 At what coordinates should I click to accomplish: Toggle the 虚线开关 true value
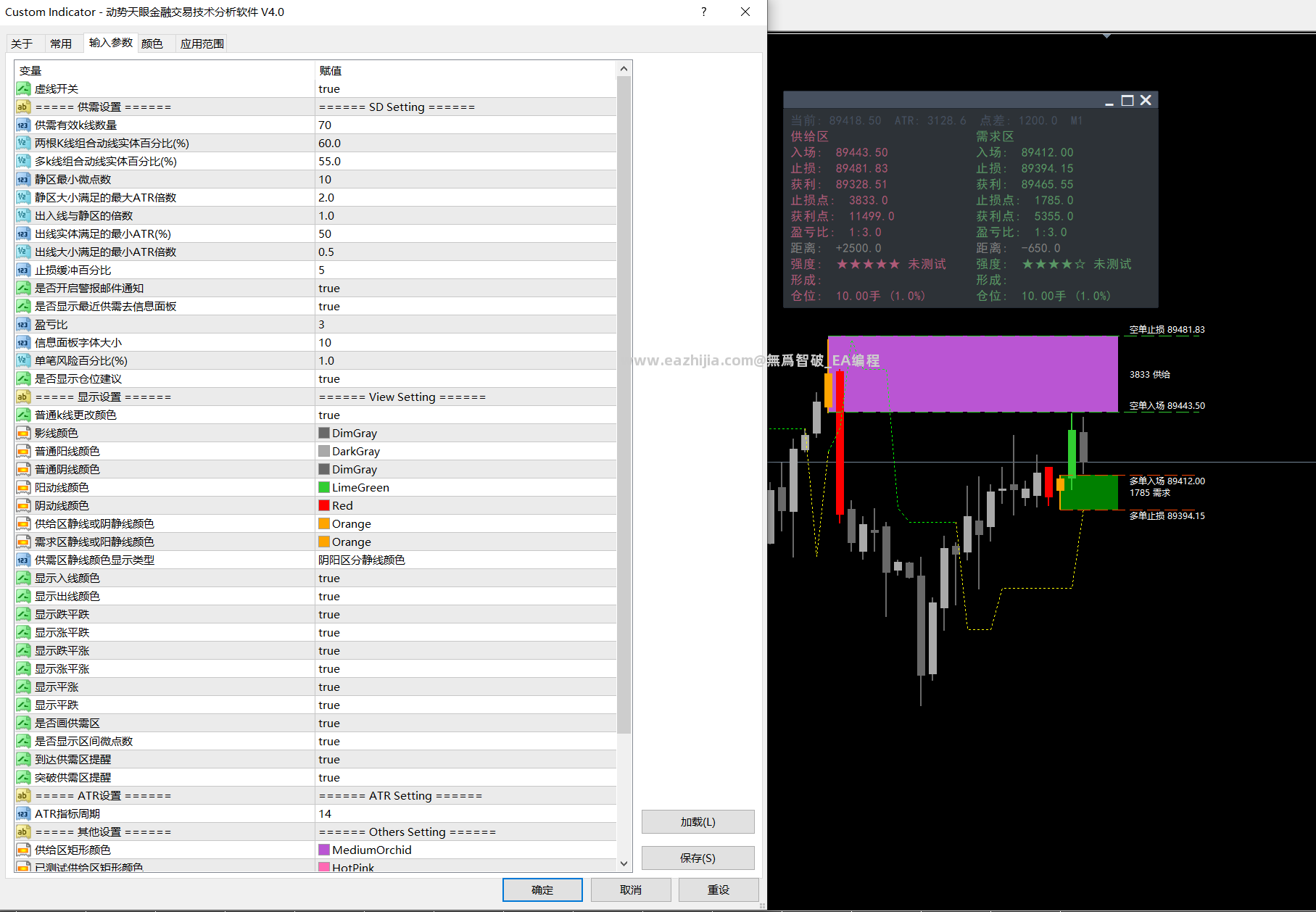point(466,88)
